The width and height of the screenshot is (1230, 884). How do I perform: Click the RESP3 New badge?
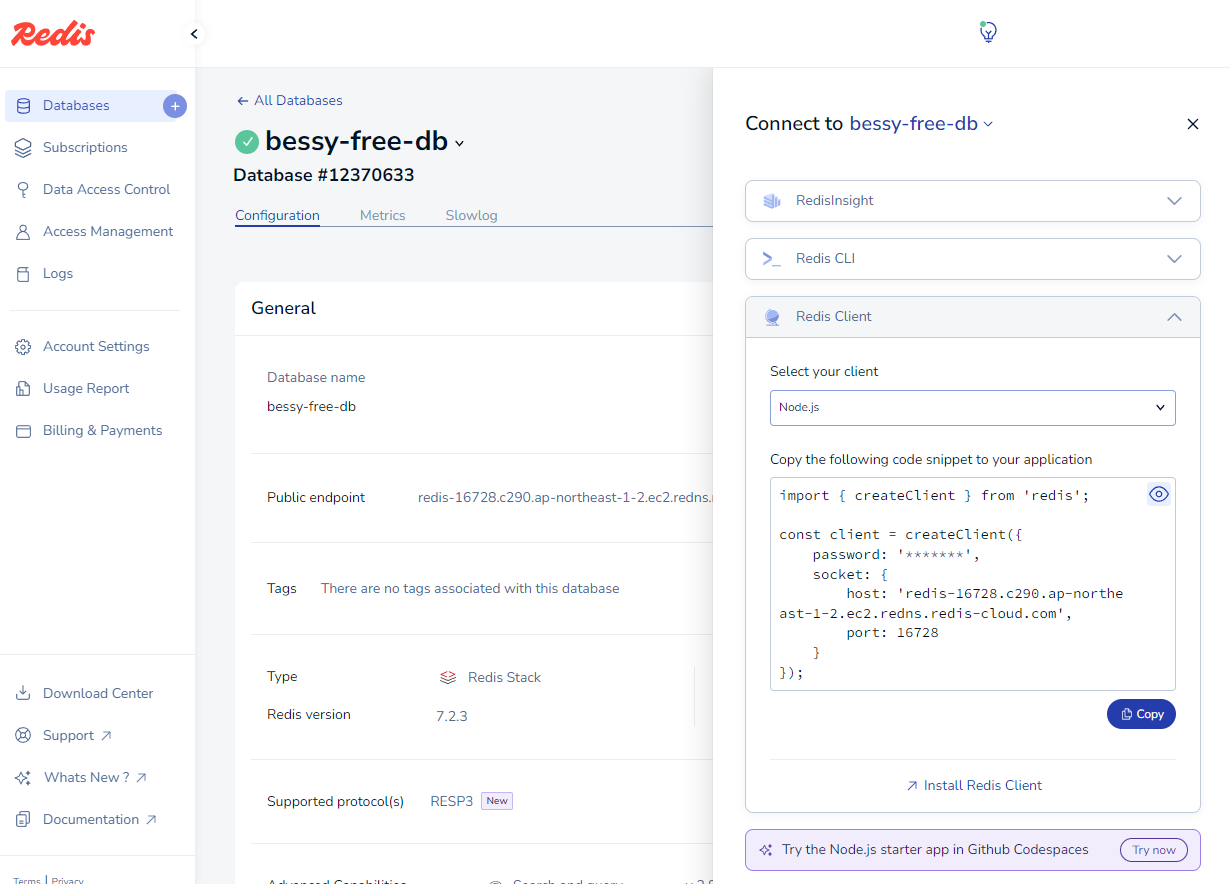click(497, 801)
